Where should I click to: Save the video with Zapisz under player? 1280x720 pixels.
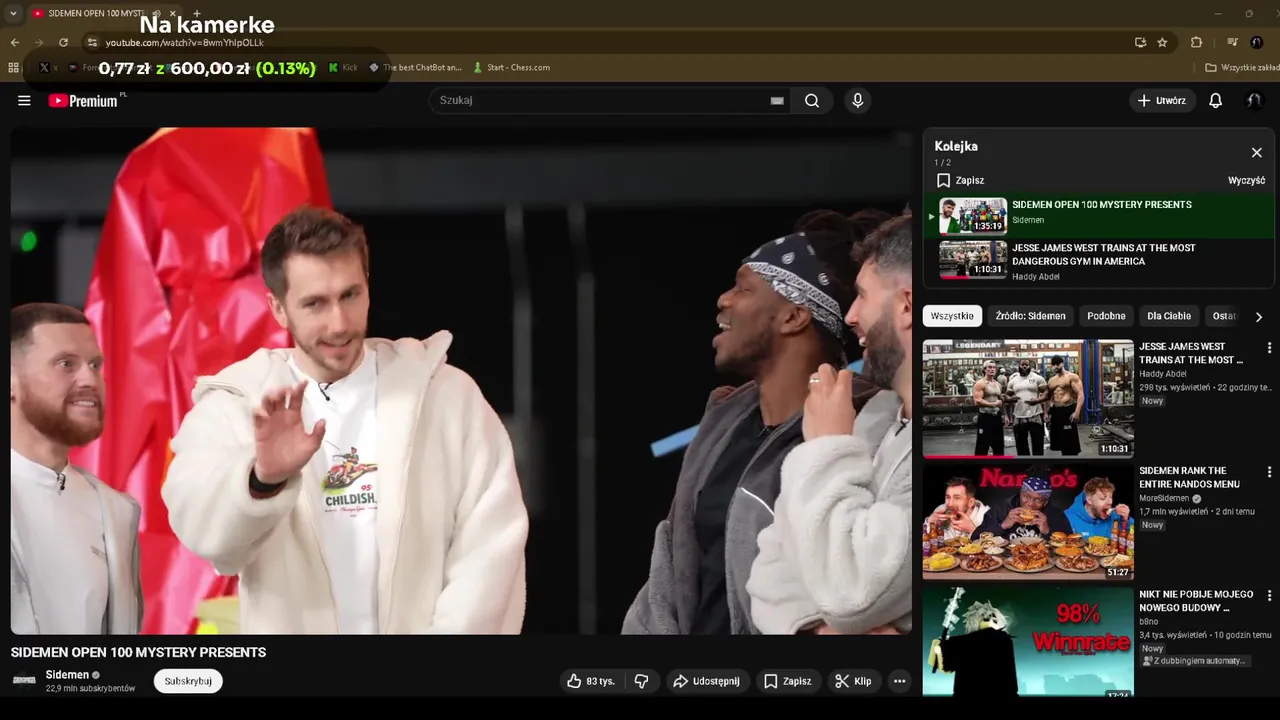788,681
